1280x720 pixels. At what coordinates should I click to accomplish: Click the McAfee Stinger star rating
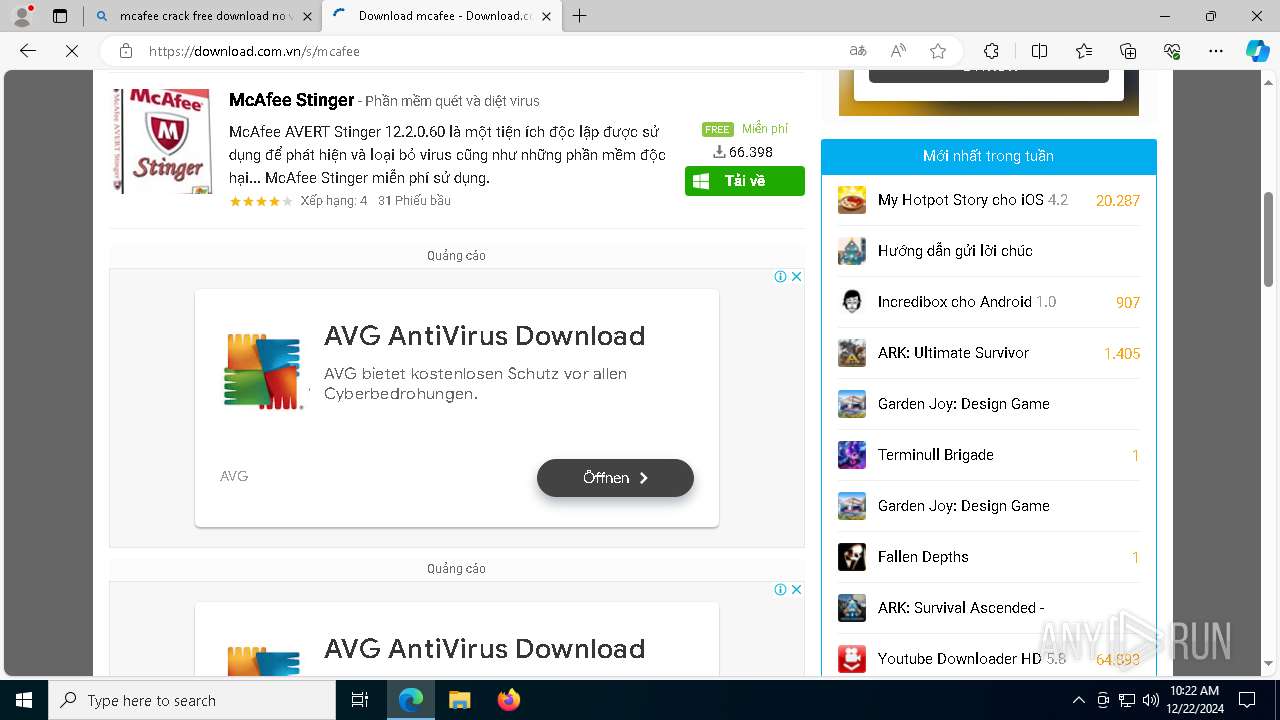coord(261,201)
